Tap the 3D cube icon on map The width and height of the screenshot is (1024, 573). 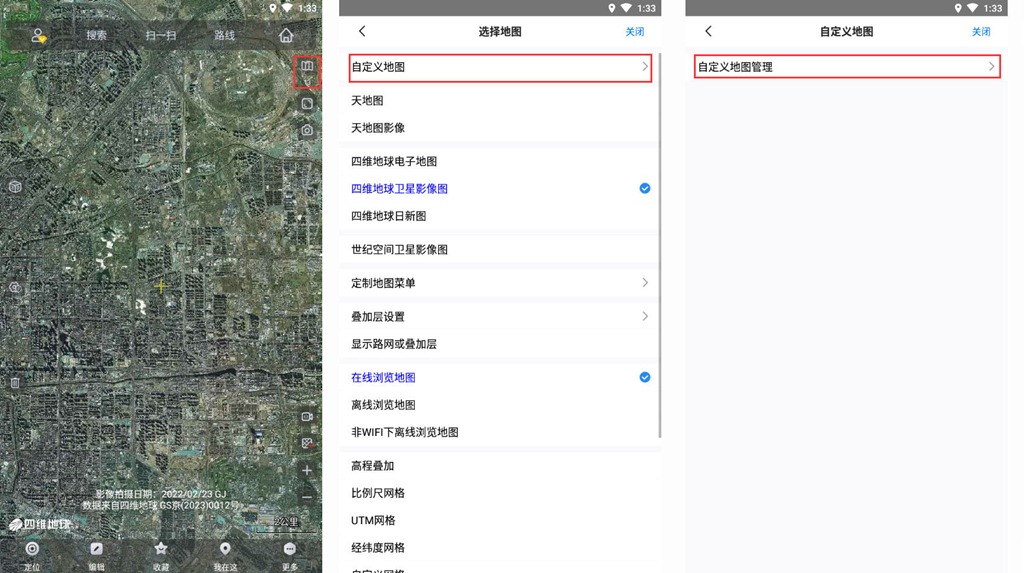(x=15, y=187)
